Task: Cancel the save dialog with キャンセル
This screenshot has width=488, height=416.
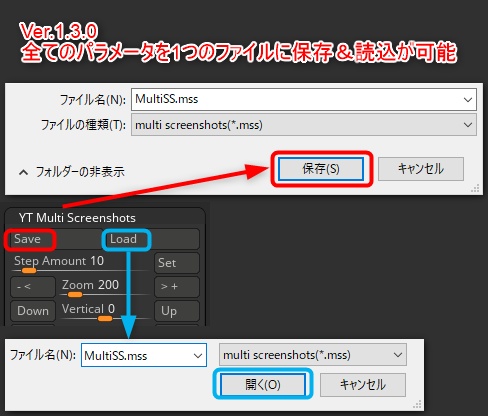Action: 421,169
